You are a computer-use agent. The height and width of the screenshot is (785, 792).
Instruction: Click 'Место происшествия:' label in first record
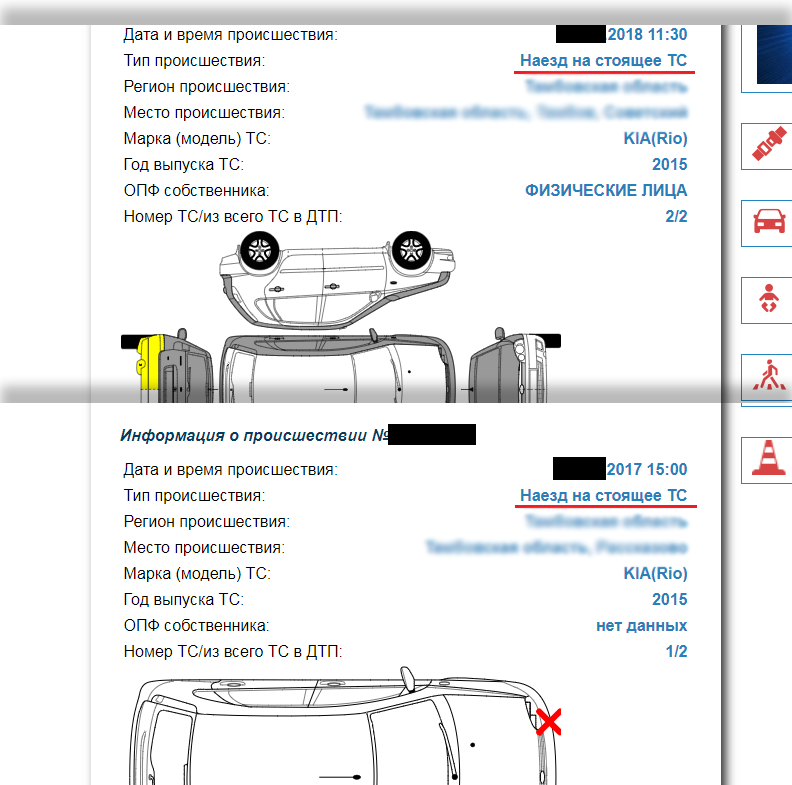(204, 113)
